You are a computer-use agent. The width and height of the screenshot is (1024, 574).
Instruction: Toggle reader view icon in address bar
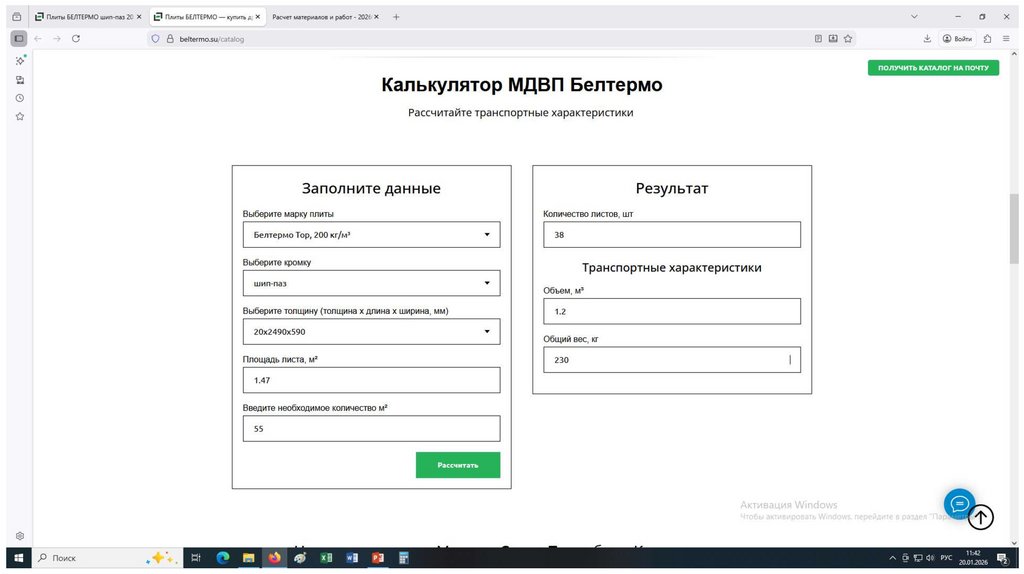click(x=818, y=39)
